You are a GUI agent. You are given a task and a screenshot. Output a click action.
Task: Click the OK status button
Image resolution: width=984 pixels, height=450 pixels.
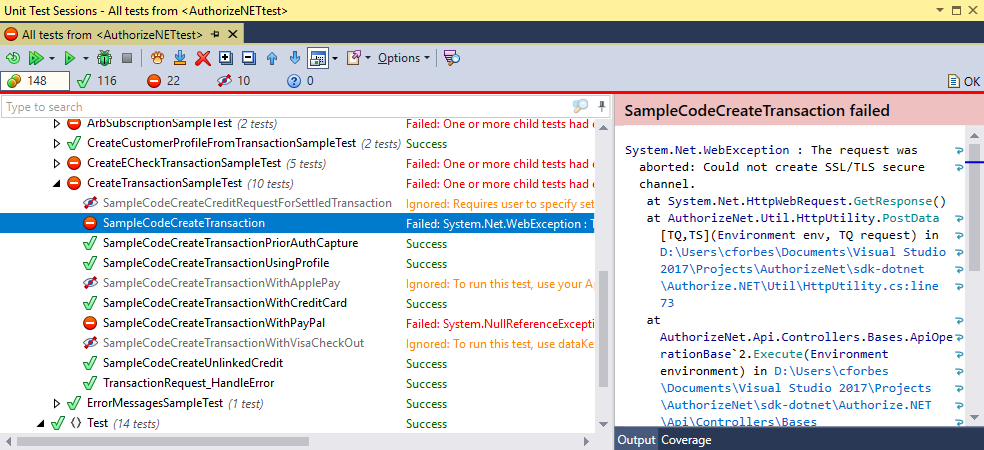pyautogui.click(x=963, y=81)
